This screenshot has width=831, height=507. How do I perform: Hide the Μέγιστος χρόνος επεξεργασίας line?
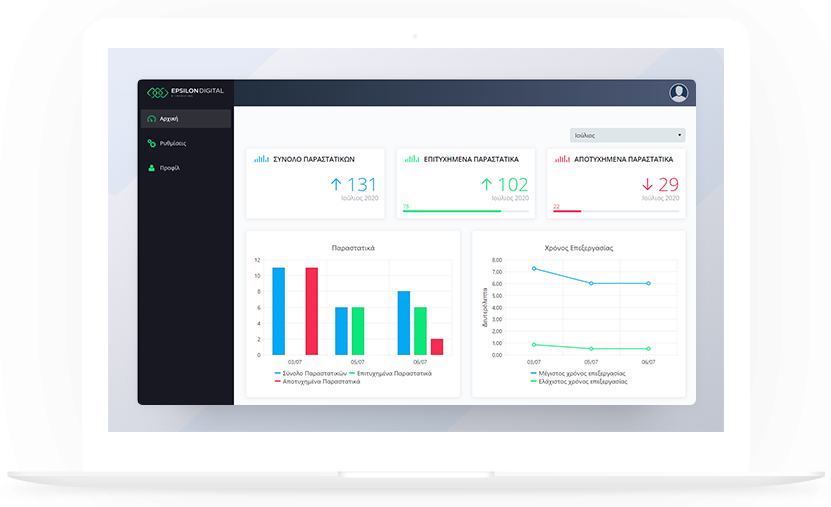pyautogui.click(x=579, y=373)
